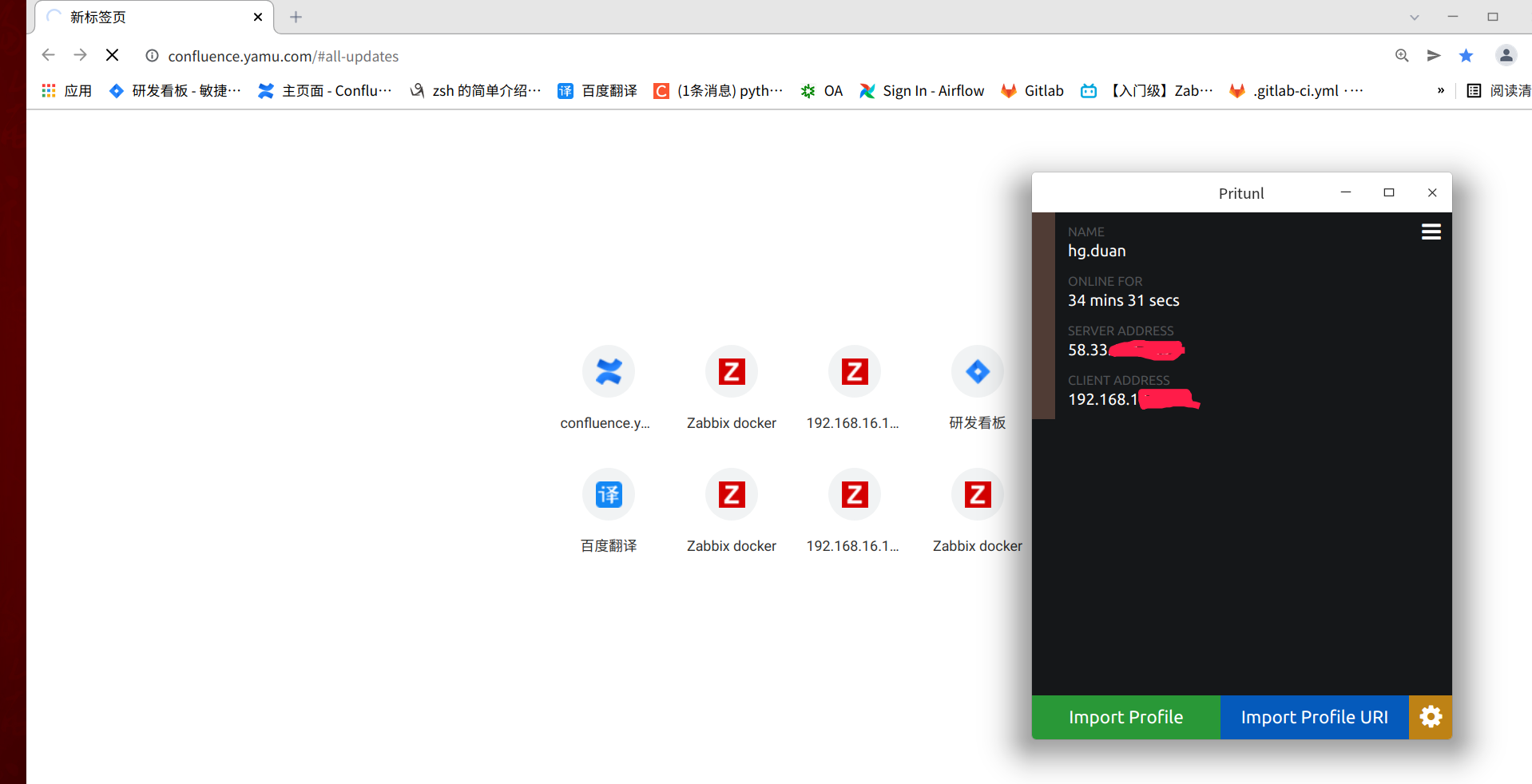Maximize the Pritunl window
Image resolution: width=1532 pixels, height=784 pixels.
[1389, 192]
